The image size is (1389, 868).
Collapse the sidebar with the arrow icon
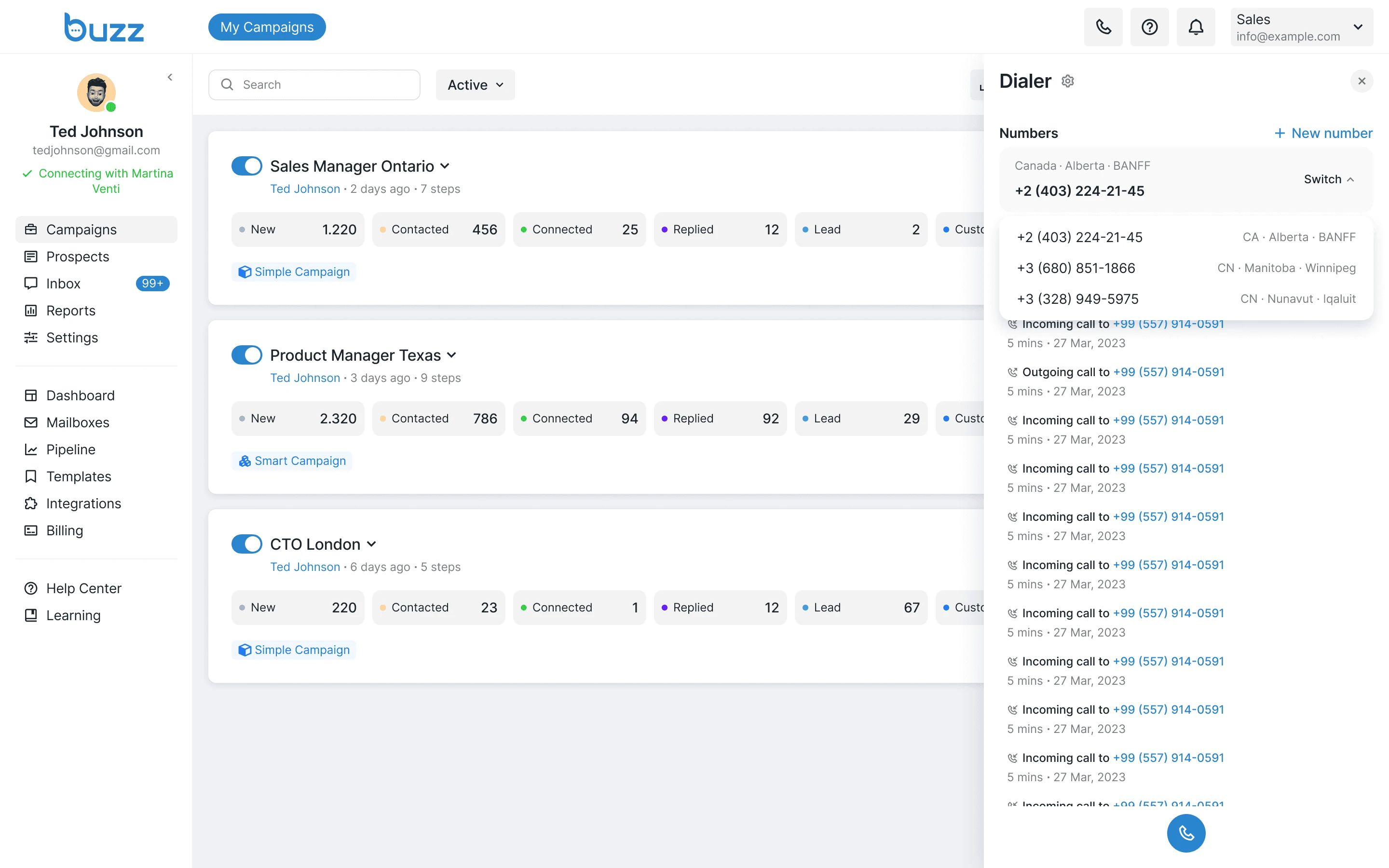[x=170, y=77]
